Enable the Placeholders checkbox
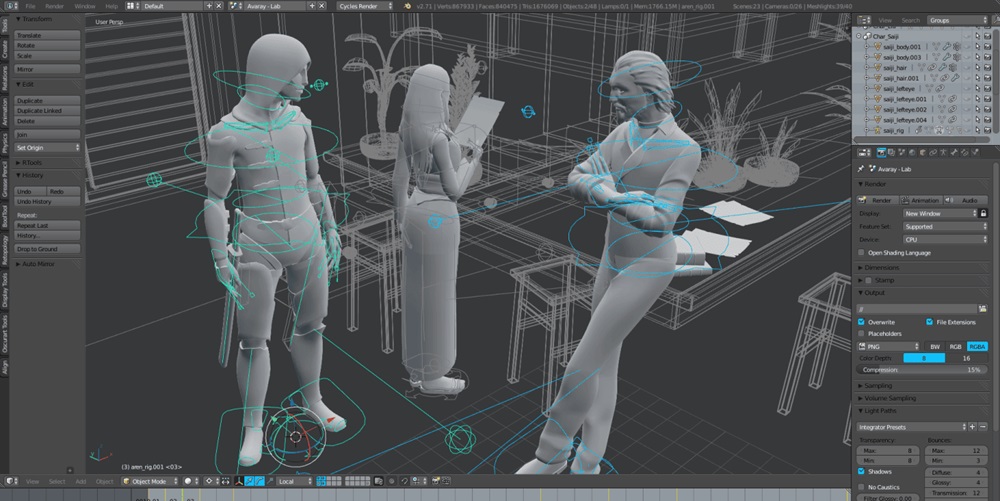Viewport: 1000px width, 501px height. coord(862,333)
